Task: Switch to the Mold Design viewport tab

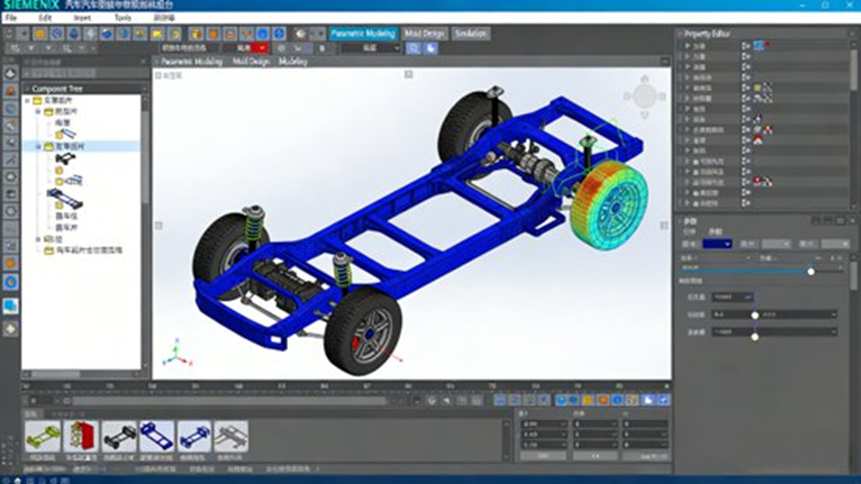Action: pyautogui.click(x=250, y=61)
